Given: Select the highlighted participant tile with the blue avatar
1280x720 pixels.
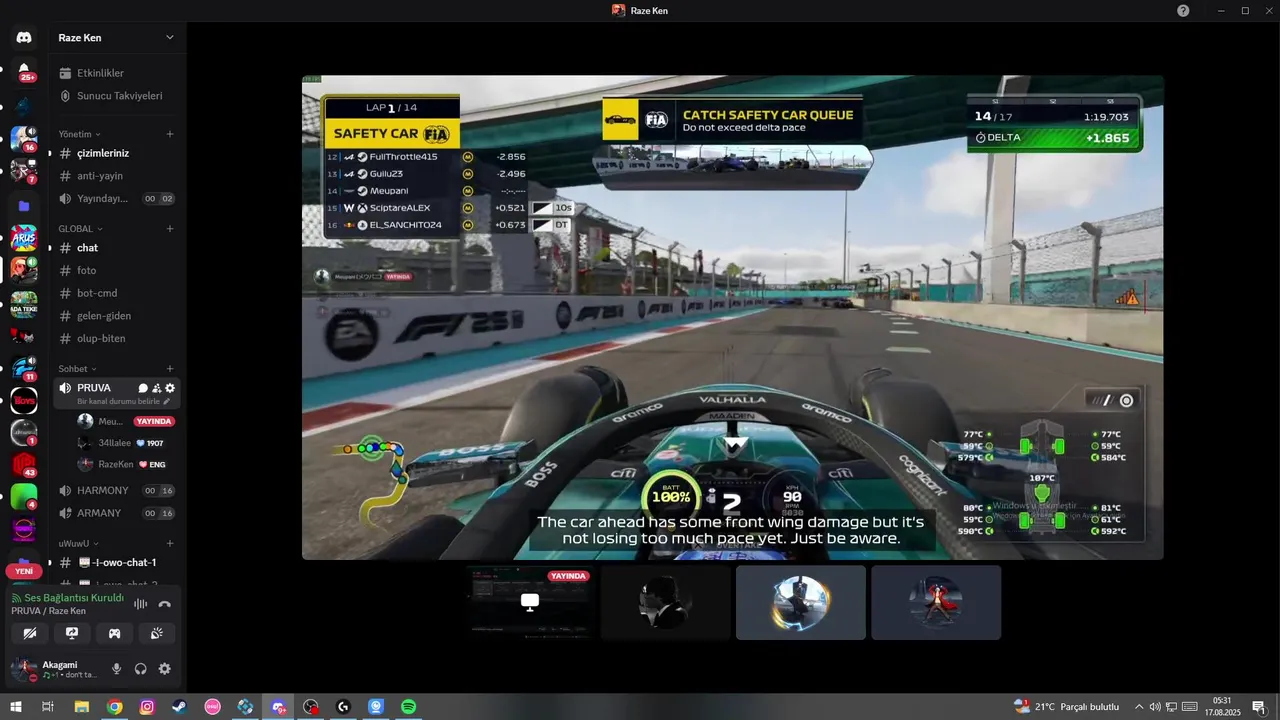Looking at the screenshot, I should tap(801, 602).
